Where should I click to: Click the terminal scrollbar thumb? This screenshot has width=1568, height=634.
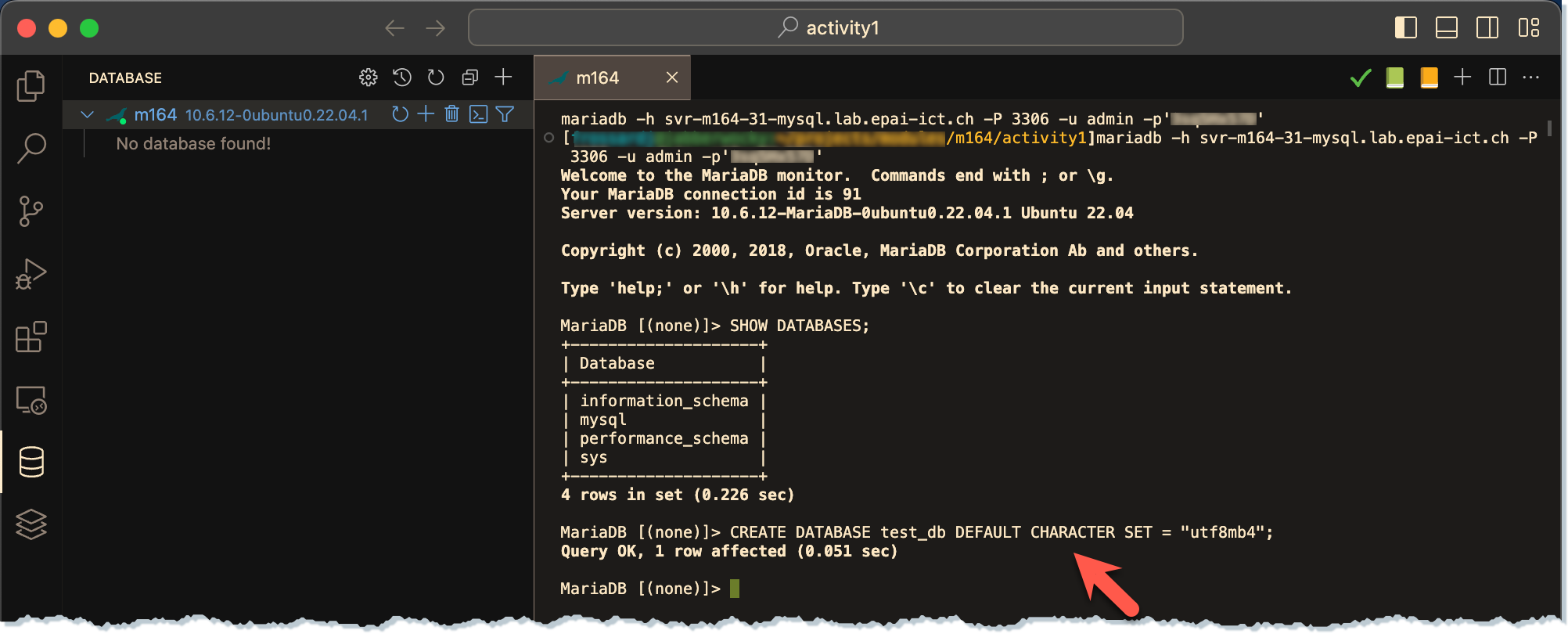tap(1549, 128)
